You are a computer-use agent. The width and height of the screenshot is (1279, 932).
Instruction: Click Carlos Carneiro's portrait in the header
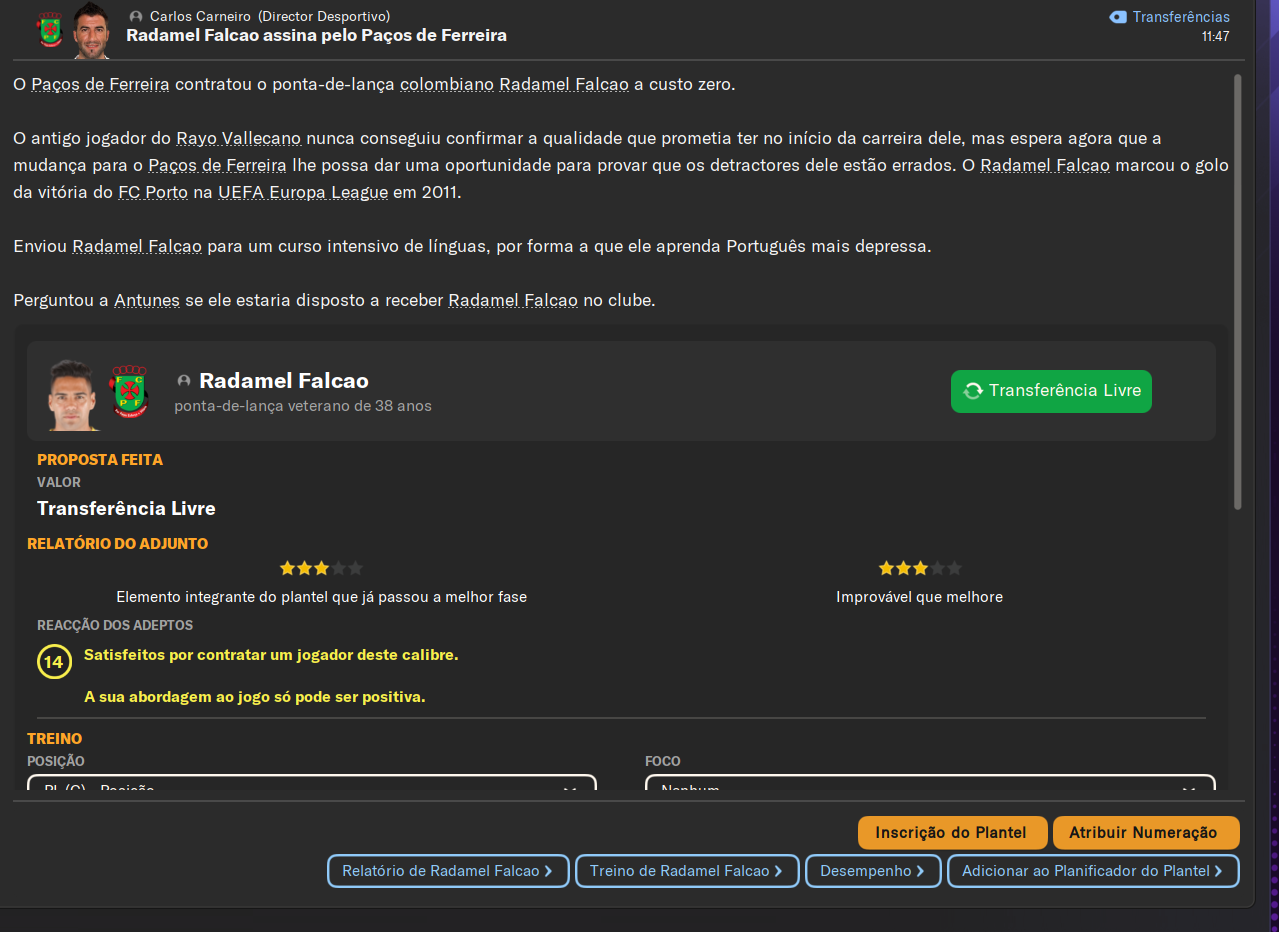(x=91, y=30)
